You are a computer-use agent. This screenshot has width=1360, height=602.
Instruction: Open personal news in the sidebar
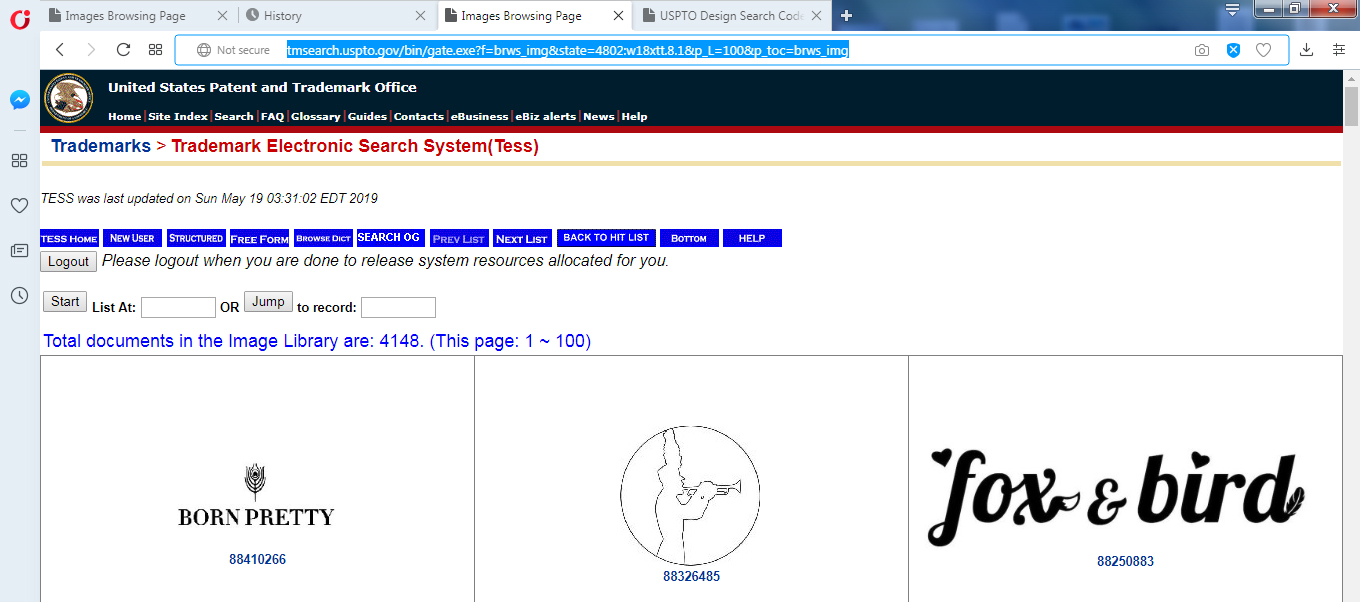(x=19, y=250)
